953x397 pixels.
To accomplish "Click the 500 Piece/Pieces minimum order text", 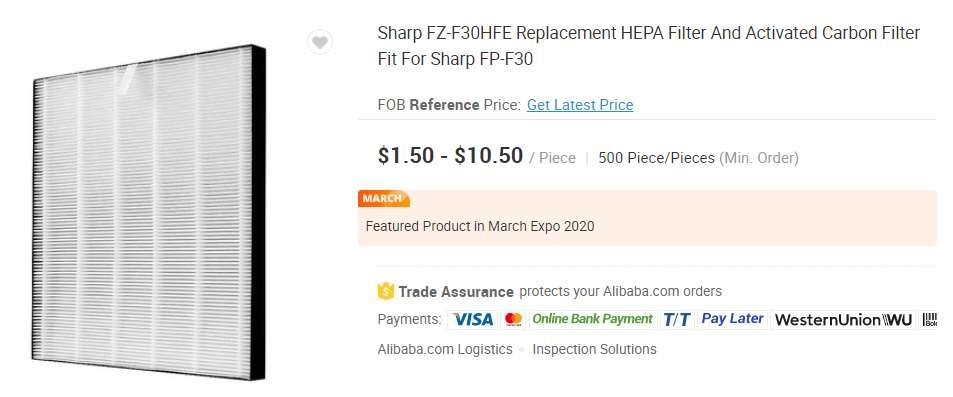I will 698,158.
